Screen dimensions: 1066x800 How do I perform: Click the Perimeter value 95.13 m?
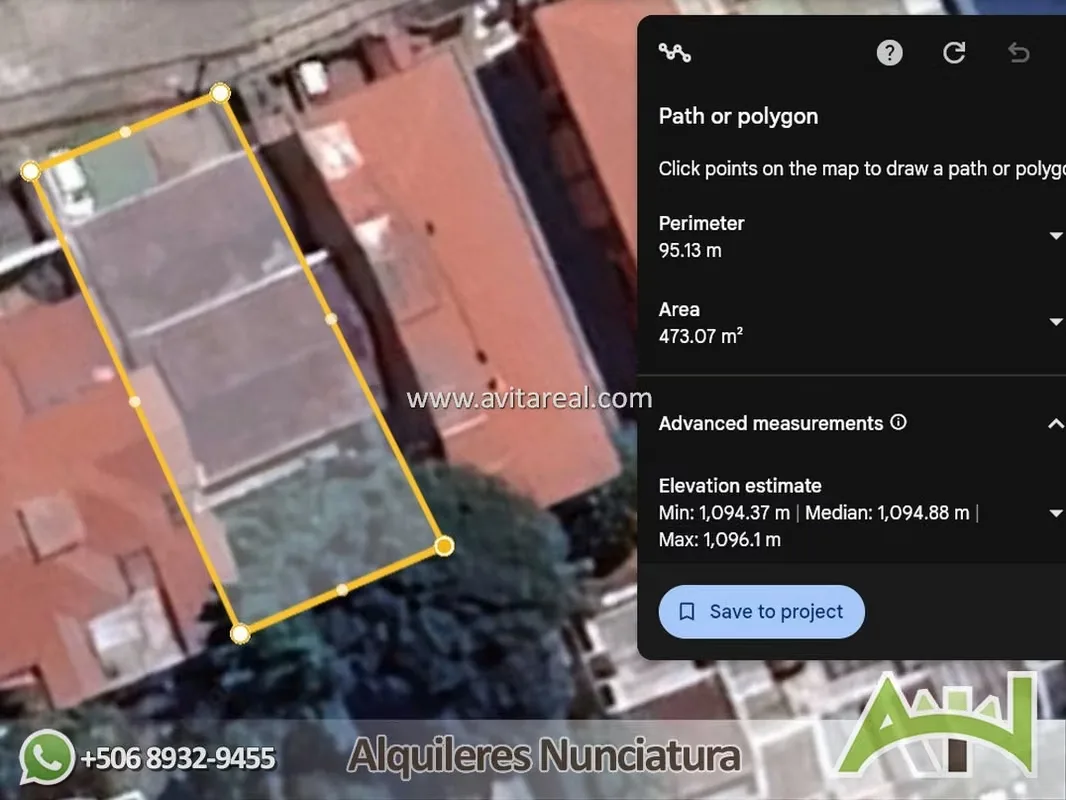click(690, 250)
